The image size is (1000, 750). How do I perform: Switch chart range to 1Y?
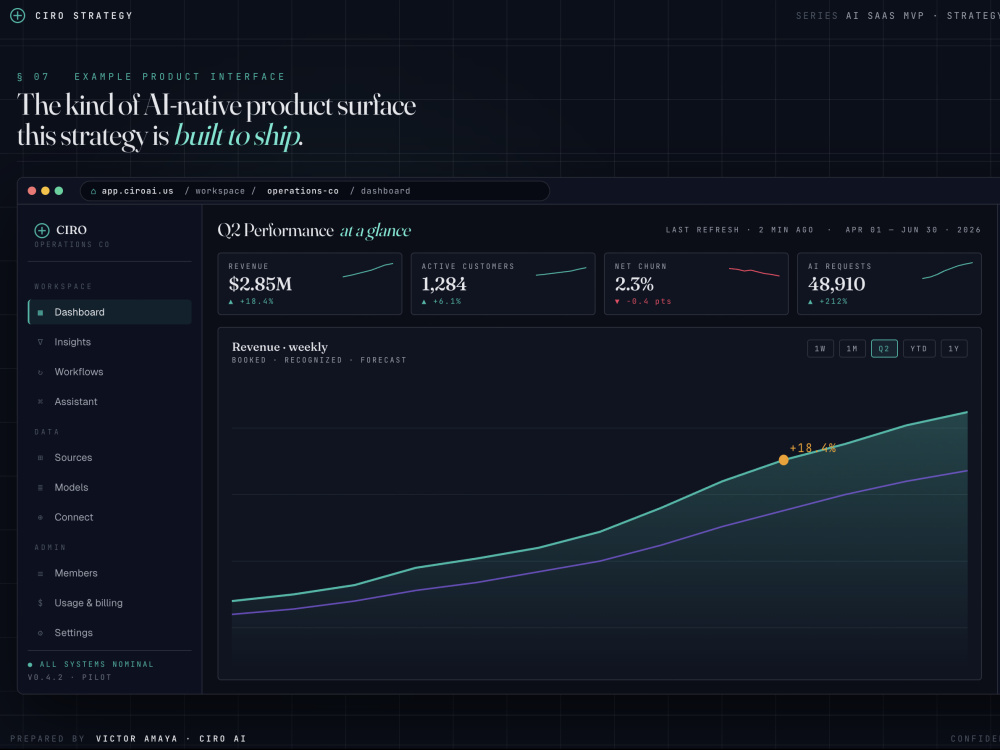click(x=954, y=349)
